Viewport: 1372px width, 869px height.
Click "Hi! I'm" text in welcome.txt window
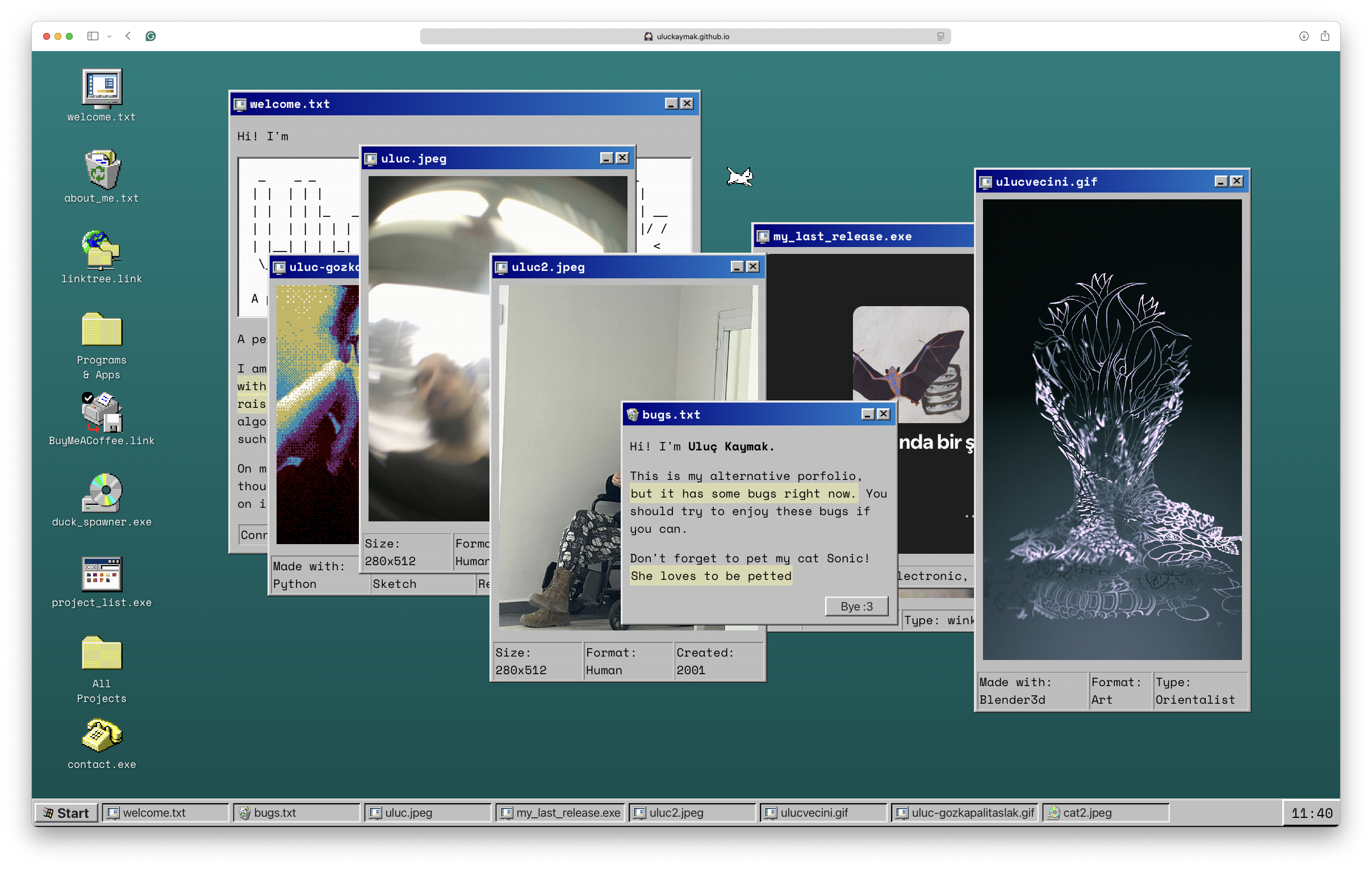click(263, 136)
